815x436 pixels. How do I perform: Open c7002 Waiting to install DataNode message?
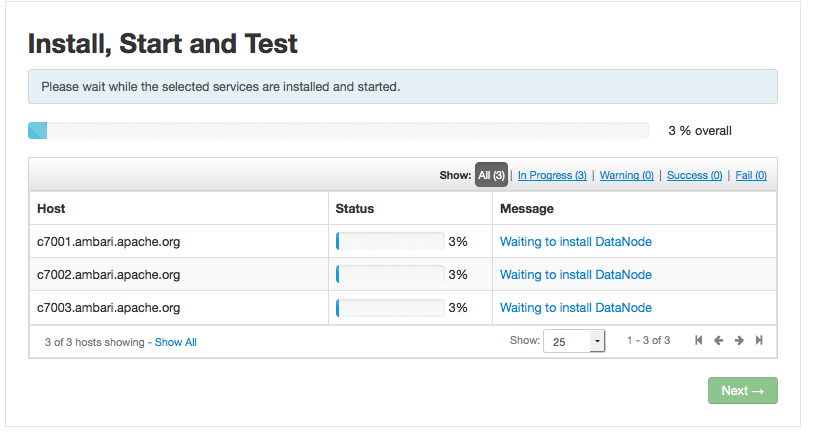click(575, 274)
